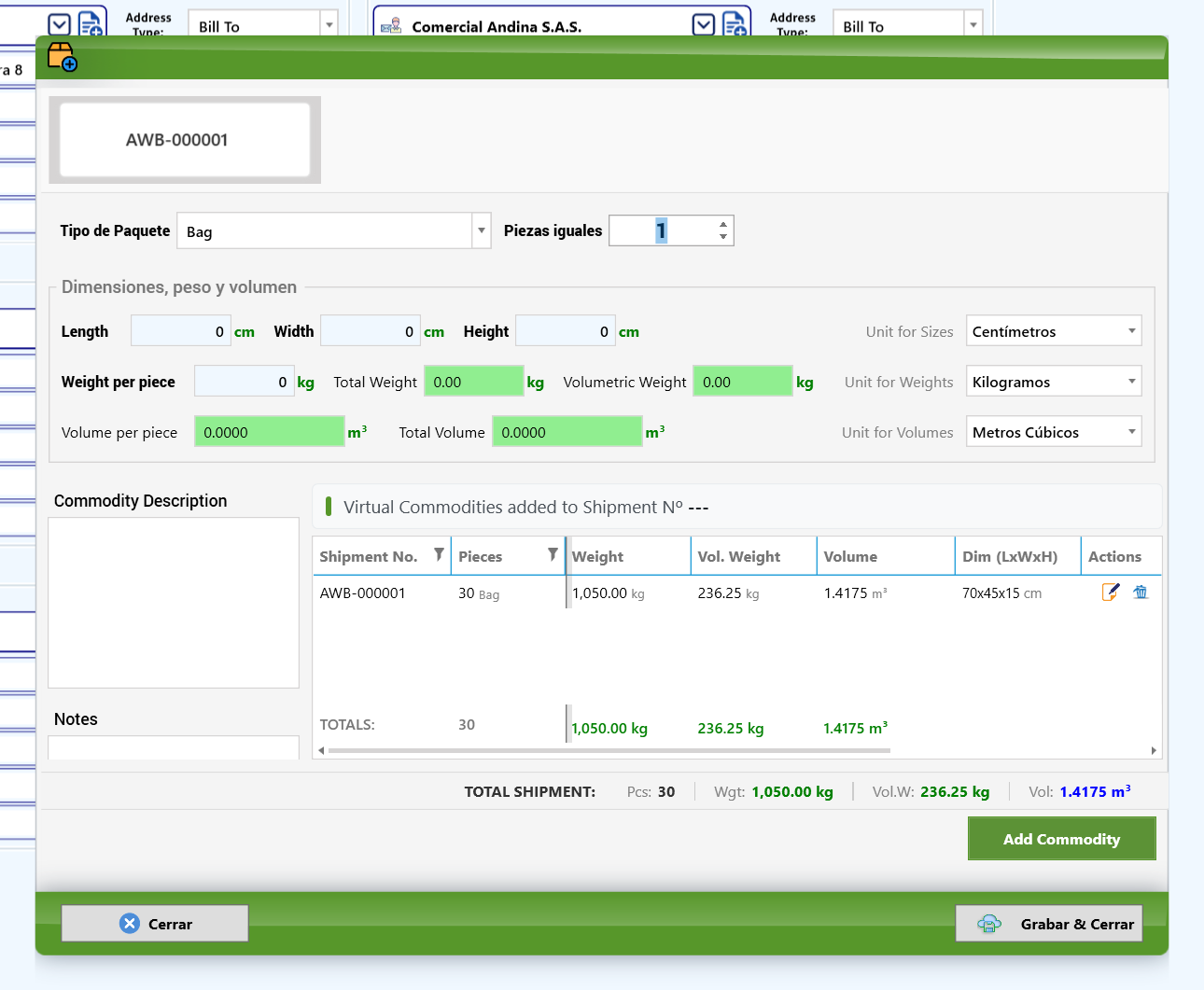Click the '30 Bag' pieces cell
1204x990 pixels.
point(479,593)
